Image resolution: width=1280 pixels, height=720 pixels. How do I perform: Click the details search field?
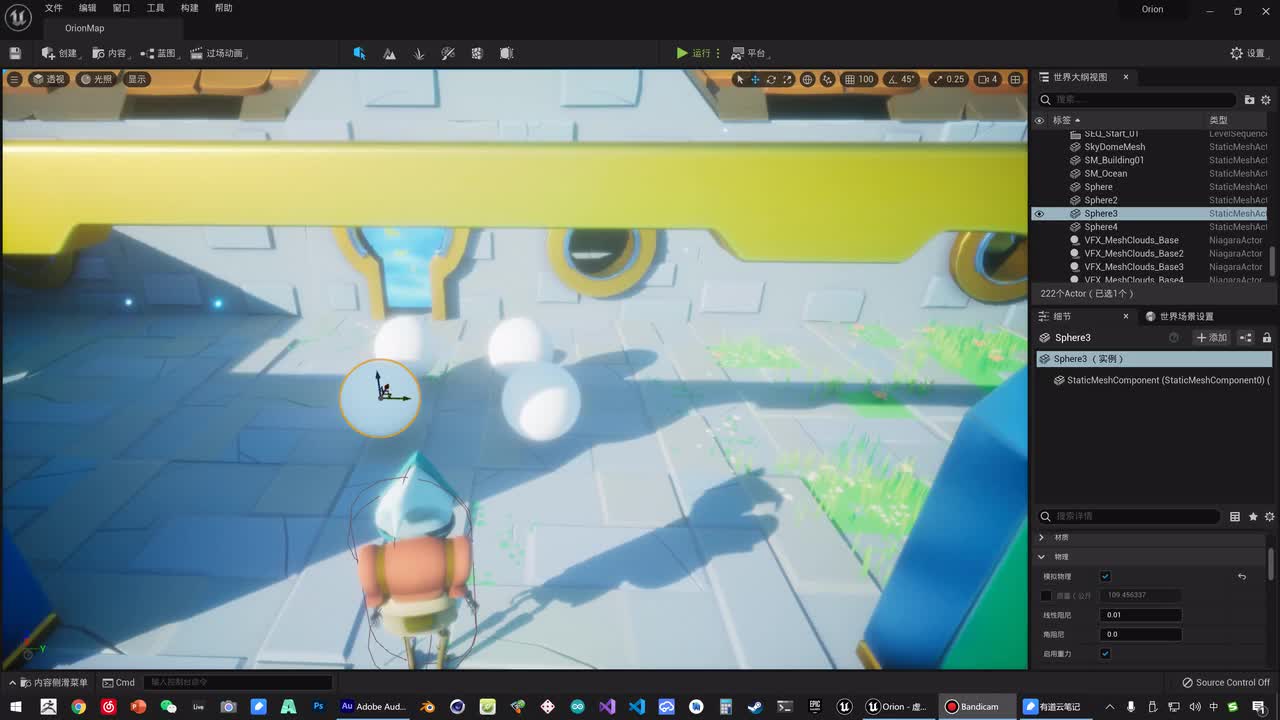(1129, 516)
